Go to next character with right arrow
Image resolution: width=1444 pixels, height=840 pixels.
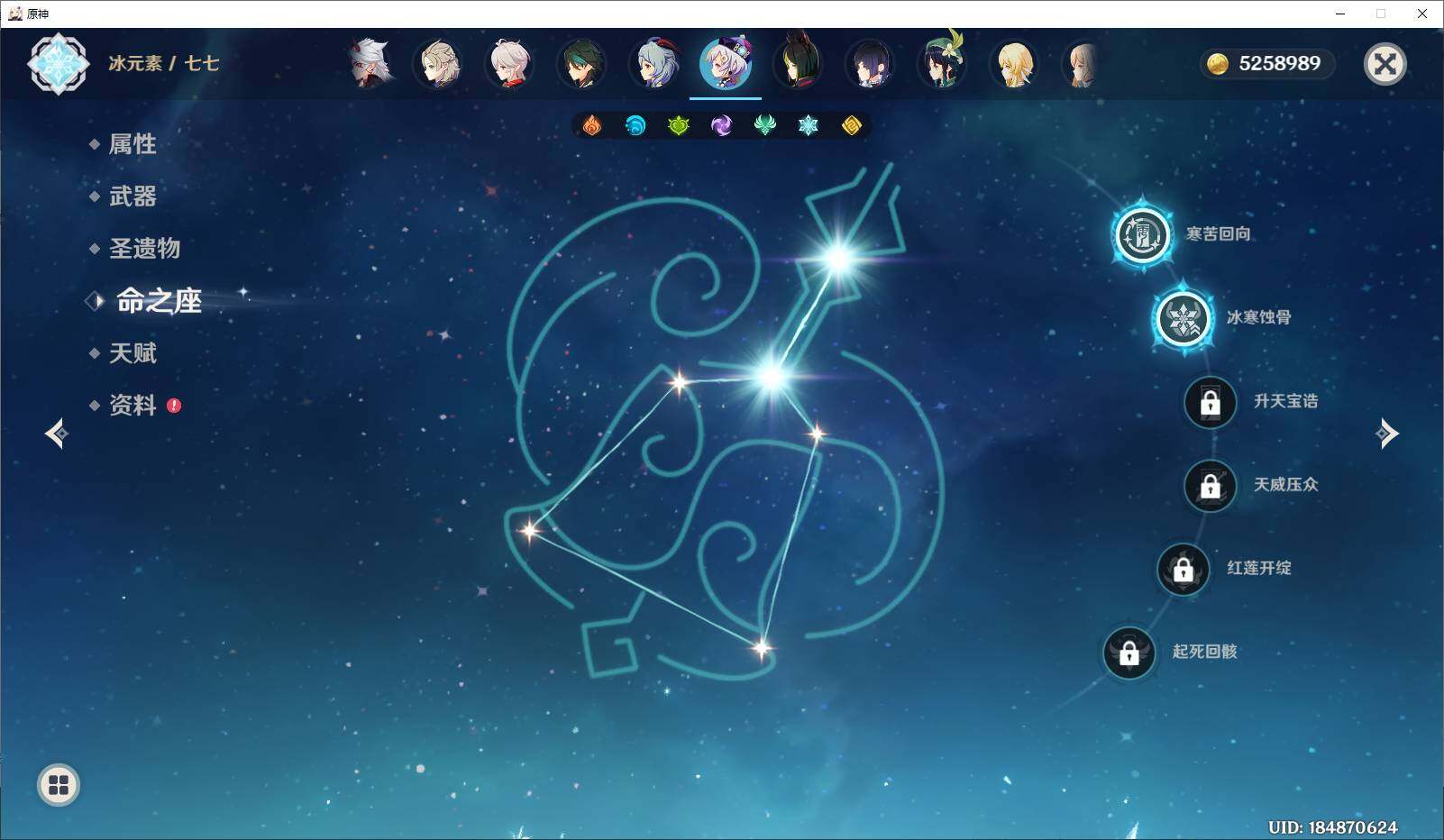[x=1386, y=434]
